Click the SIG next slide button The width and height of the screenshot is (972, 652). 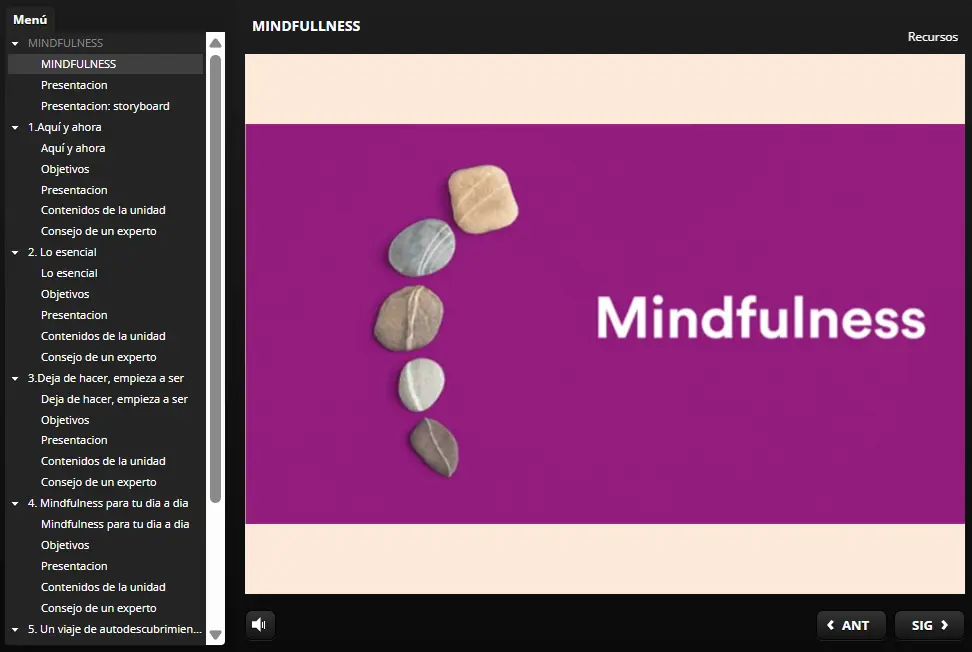pyautogui.click(x=929, y=625)
